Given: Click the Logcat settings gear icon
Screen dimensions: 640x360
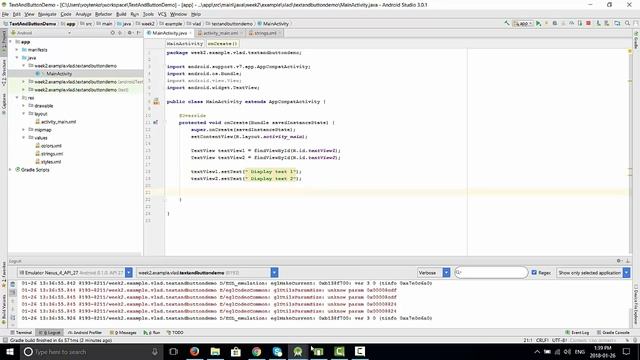Looking at the screenshot, I should coord(619,261).
